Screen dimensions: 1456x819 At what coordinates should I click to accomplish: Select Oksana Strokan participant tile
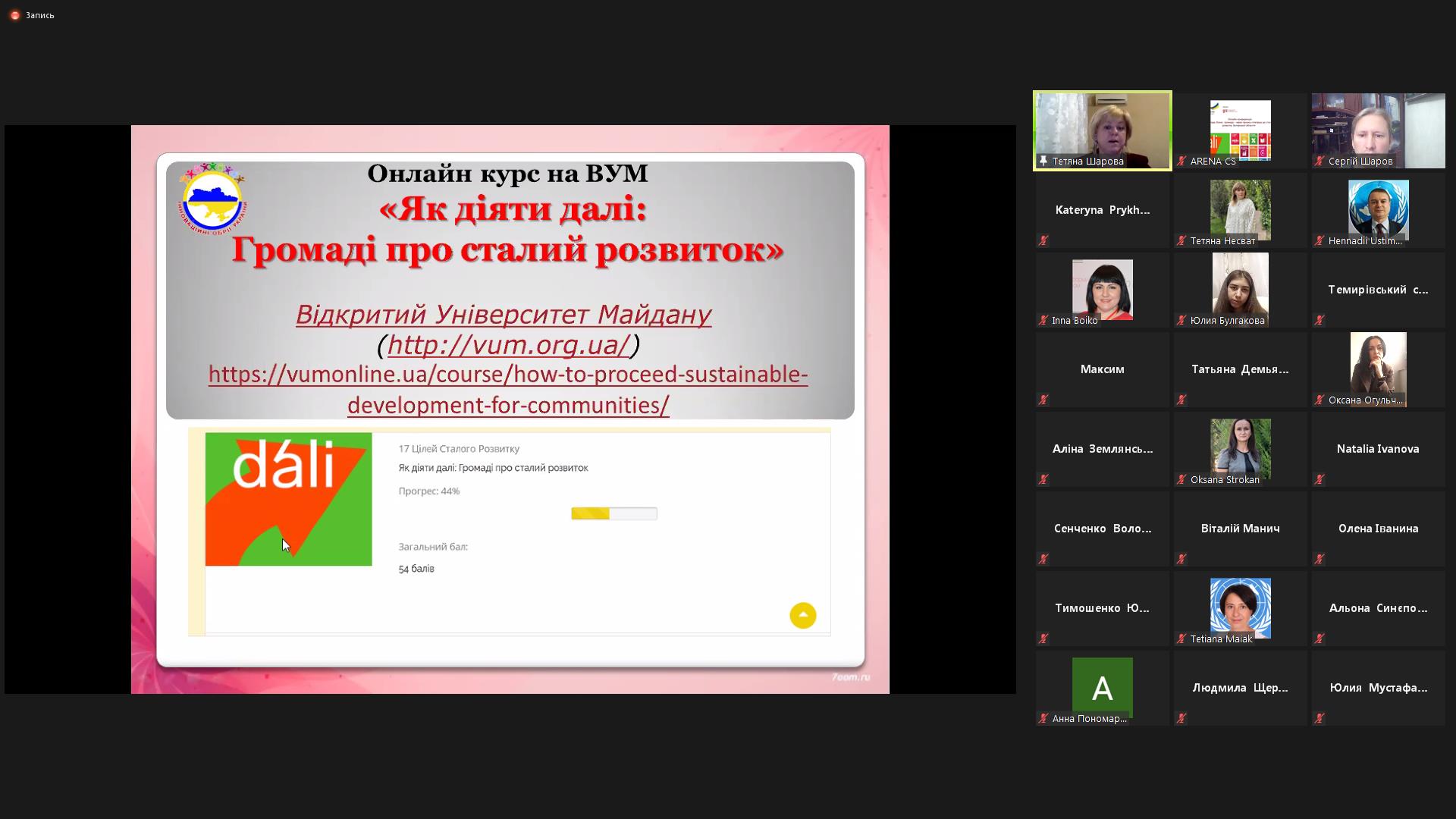click(x=1240, y=447)
